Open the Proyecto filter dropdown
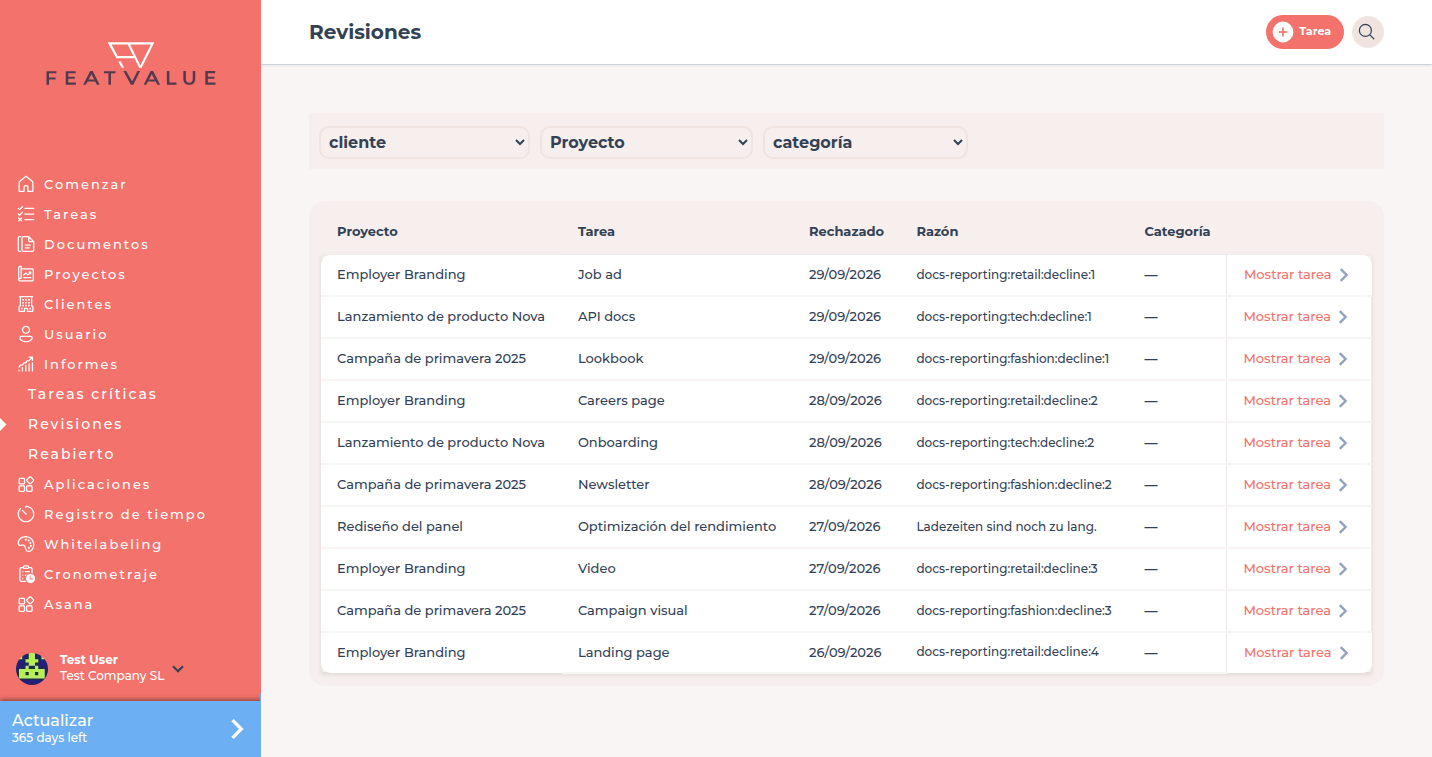 646,142
